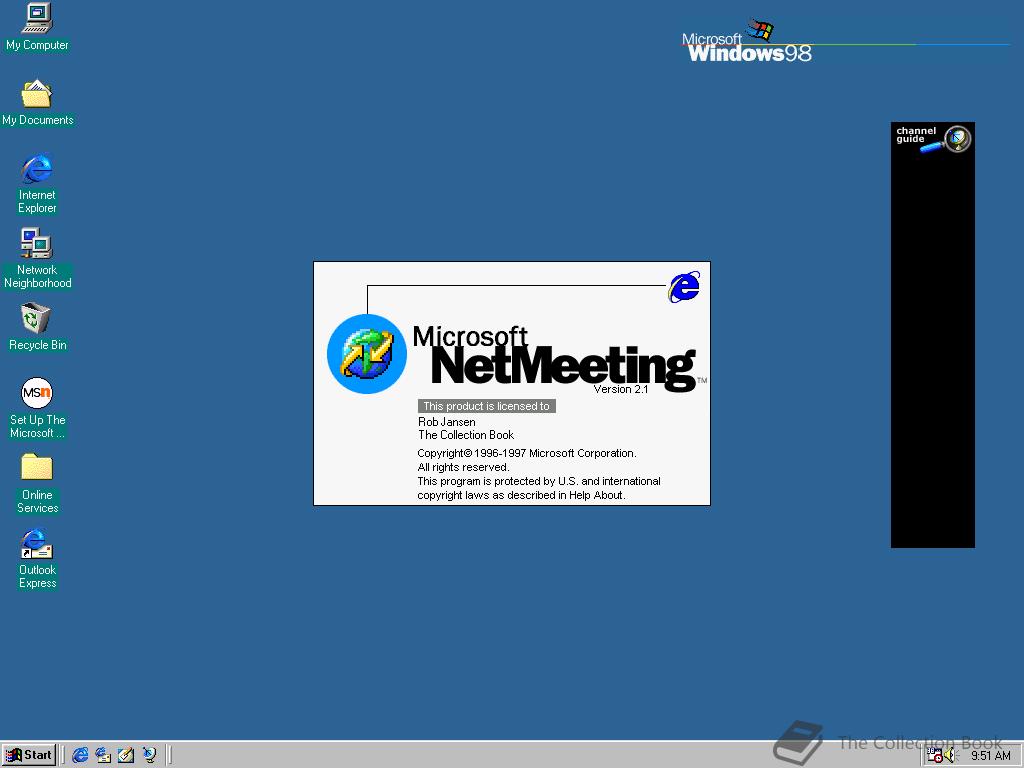This screenshot has height=768, width=1024.
Task: Click the Quick Launch toolbar grip handle
Action: click(x=64, y=755)
